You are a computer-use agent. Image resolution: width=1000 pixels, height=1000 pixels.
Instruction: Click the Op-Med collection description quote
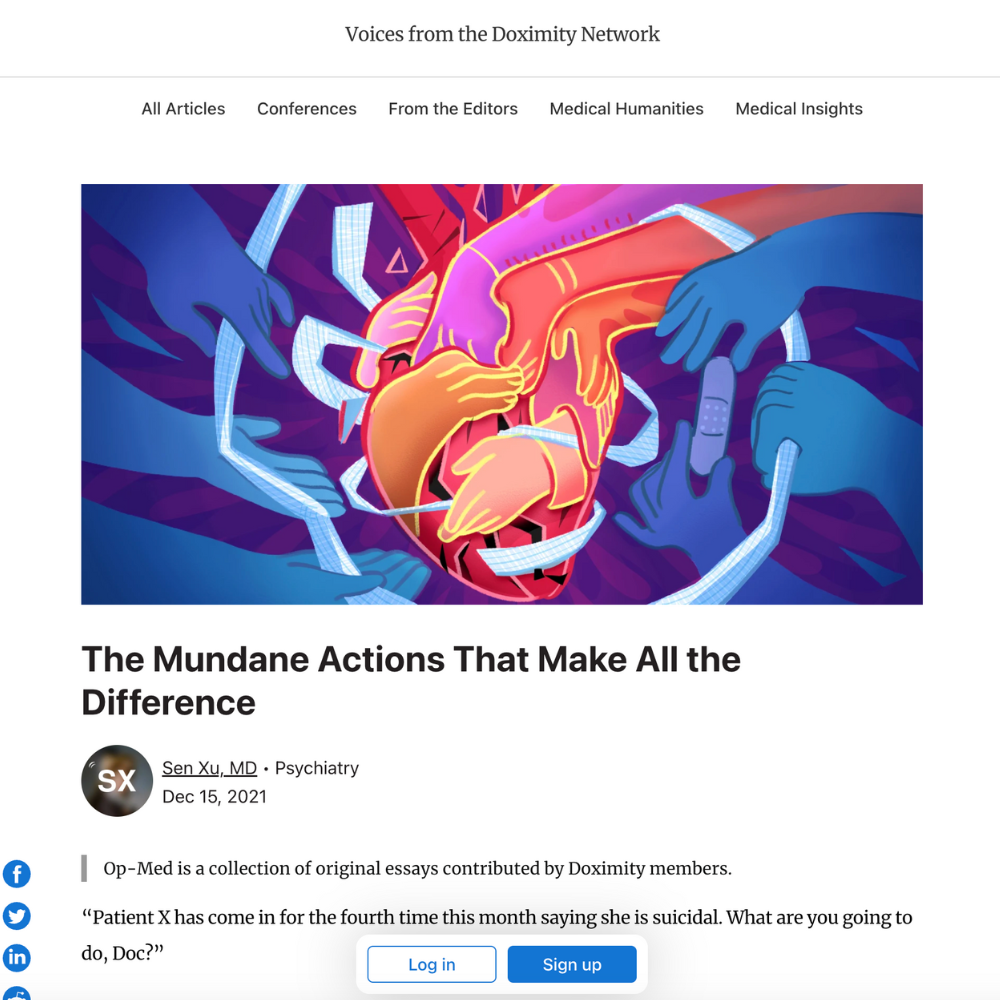417,869
